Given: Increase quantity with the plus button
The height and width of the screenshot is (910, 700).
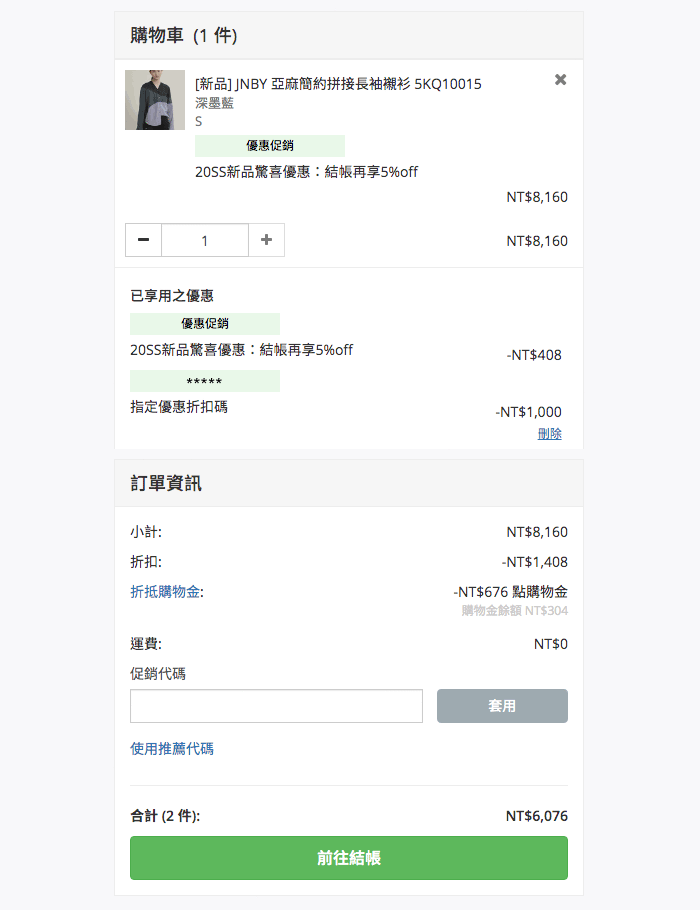Looking at the screenshot, I should (x=266, y=240).
